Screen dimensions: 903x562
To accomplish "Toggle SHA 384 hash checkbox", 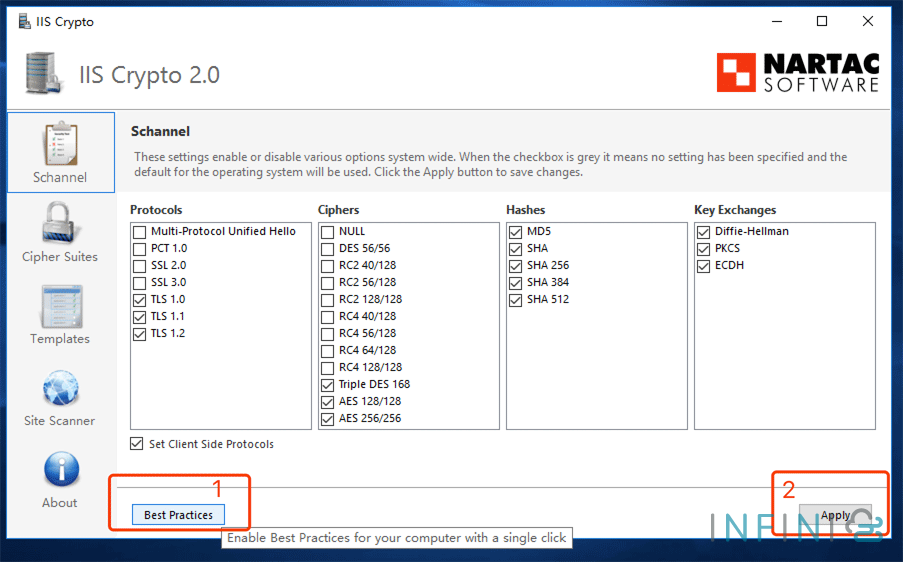I will click(515, 283).
